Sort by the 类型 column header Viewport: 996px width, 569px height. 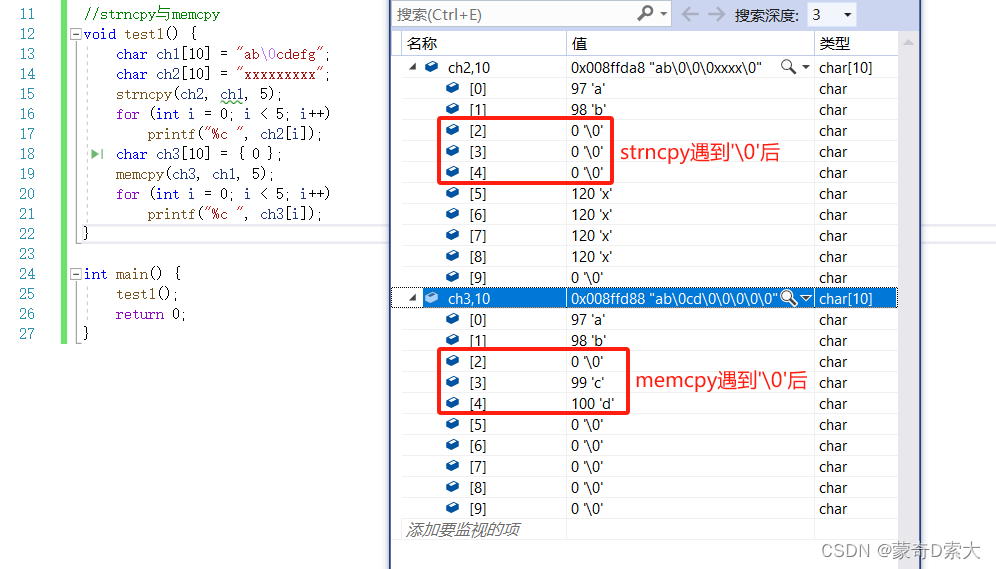point(856,44)
